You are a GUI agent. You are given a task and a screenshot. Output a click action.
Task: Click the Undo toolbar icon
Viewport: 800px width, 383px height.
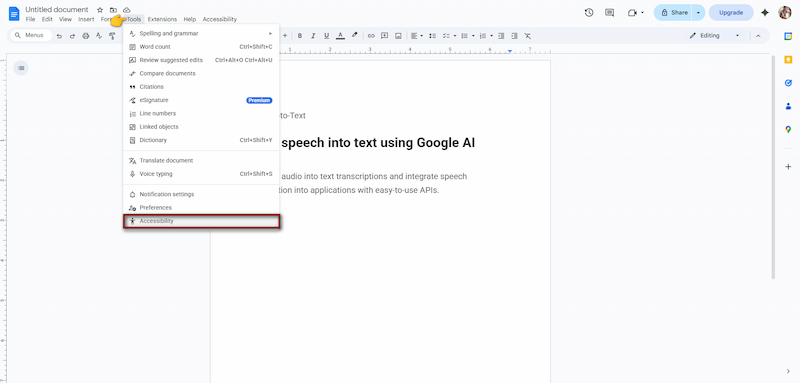[x=59, y=36]
